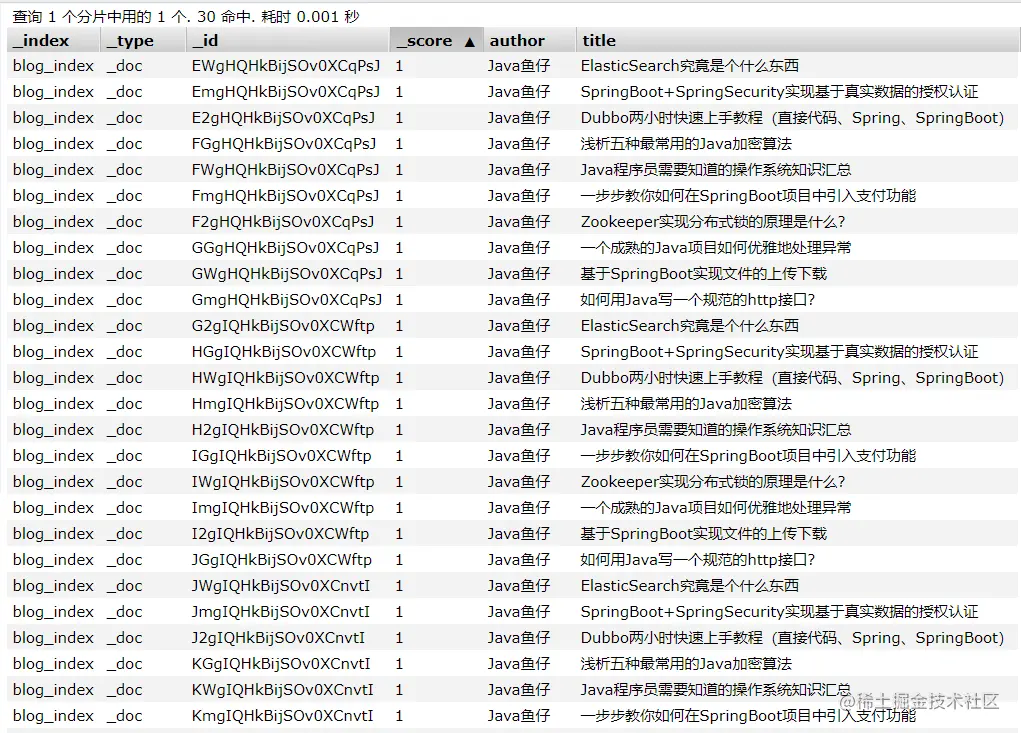Open title of row GmgHQHkBijSOv0XCqPsJ
This screenshot has width=1021, height=733.
coord(698,300)
